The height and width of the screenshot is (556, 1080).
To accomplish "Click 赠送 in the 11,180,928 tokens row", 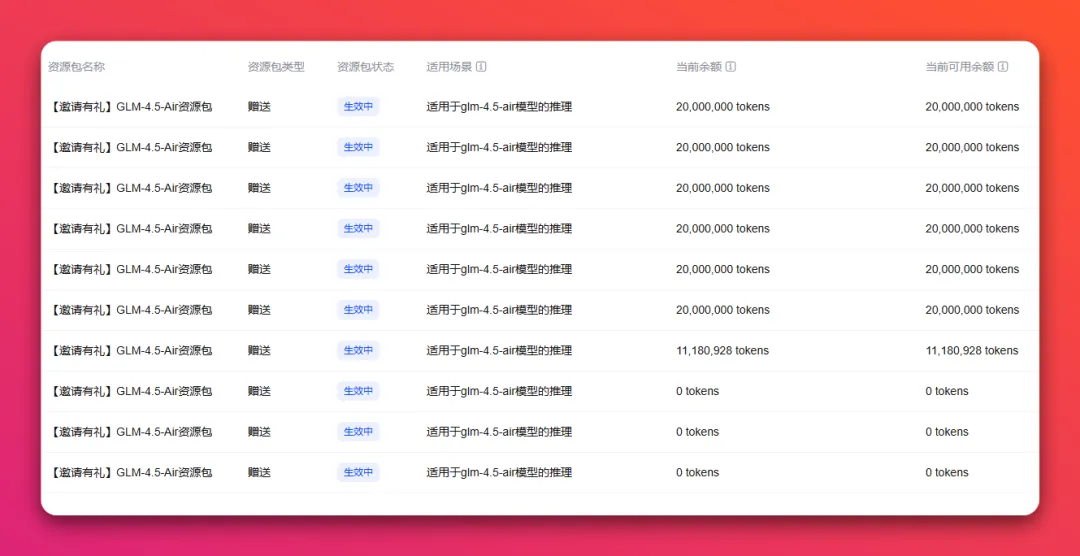I will (x=259, y=351).
